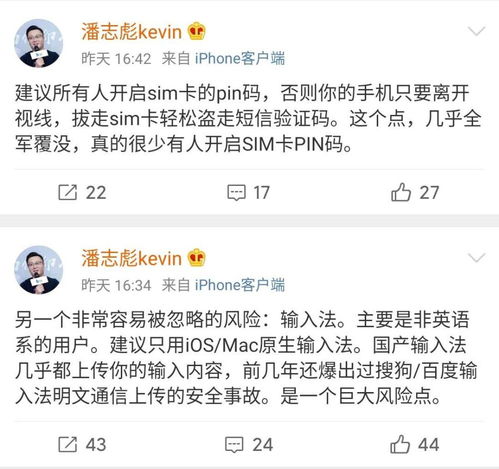
Task: Open comments icon on the input method post
Action: pos(234,445)
